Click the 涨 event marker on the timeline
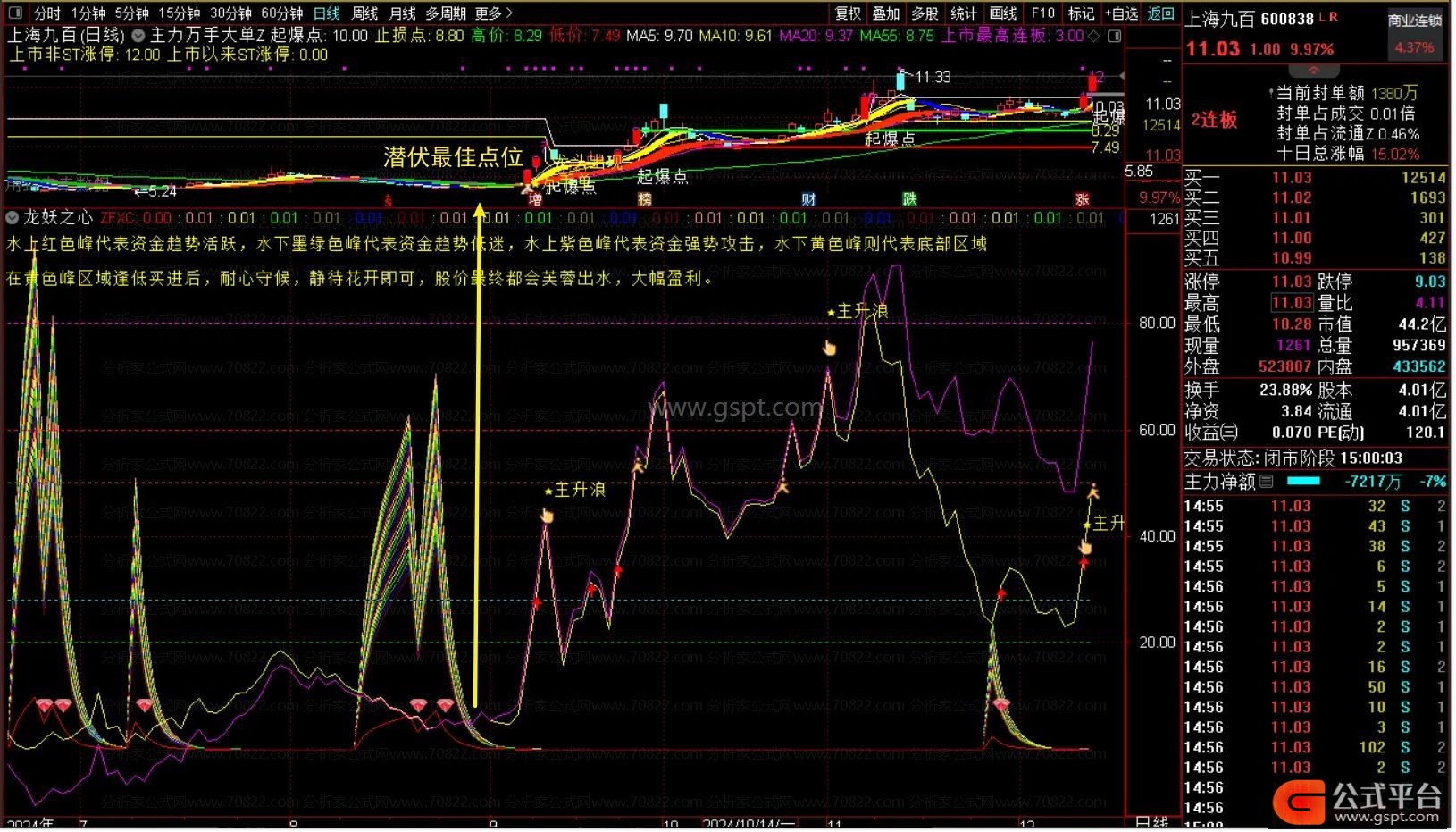 pyautogui.click(x=1083, y=199)
